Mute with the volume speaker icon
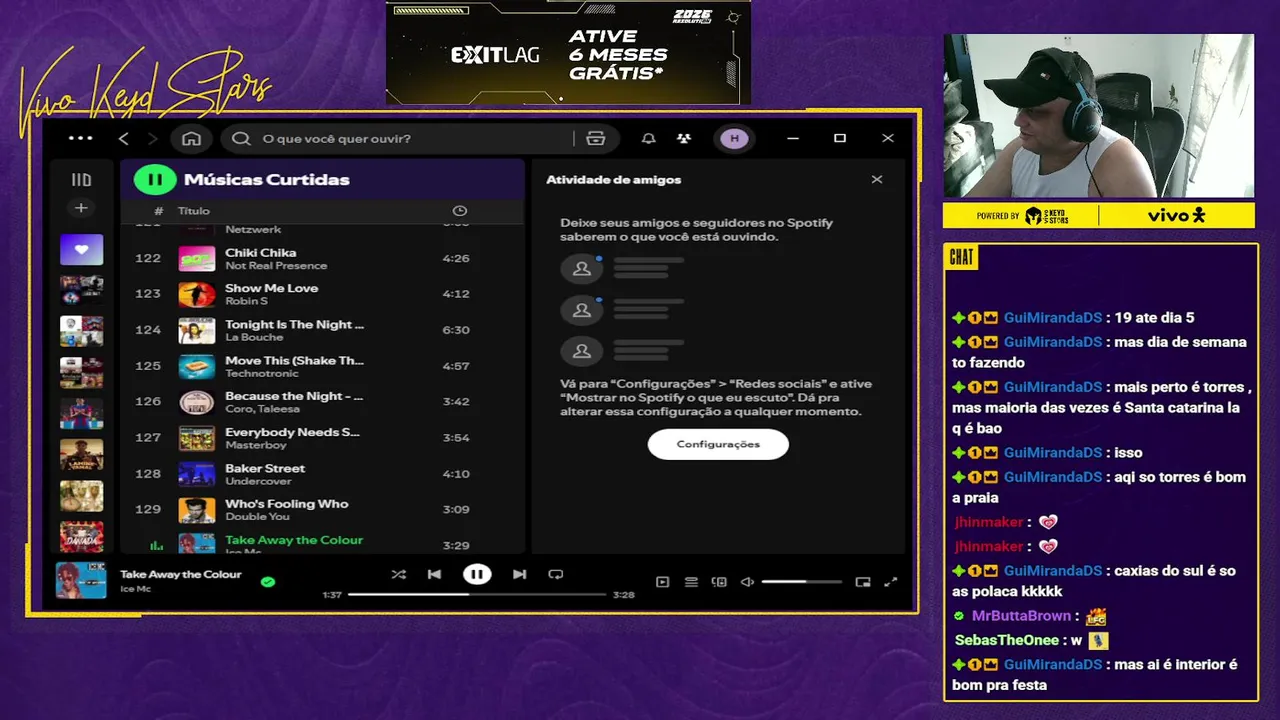The width and height of the screenshot is (1280, 720). pyautogui.click(x=747, y=582)
